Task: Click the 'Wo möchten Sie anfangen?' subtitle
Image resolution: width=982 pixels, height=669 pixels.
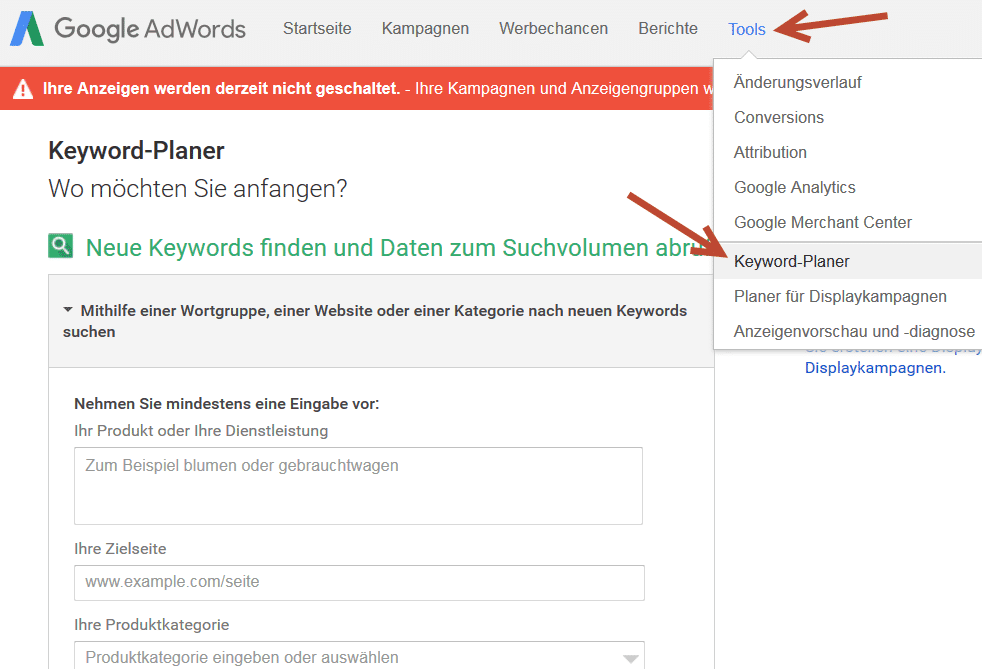Action: pyautogui.click(x=198, y=189)
